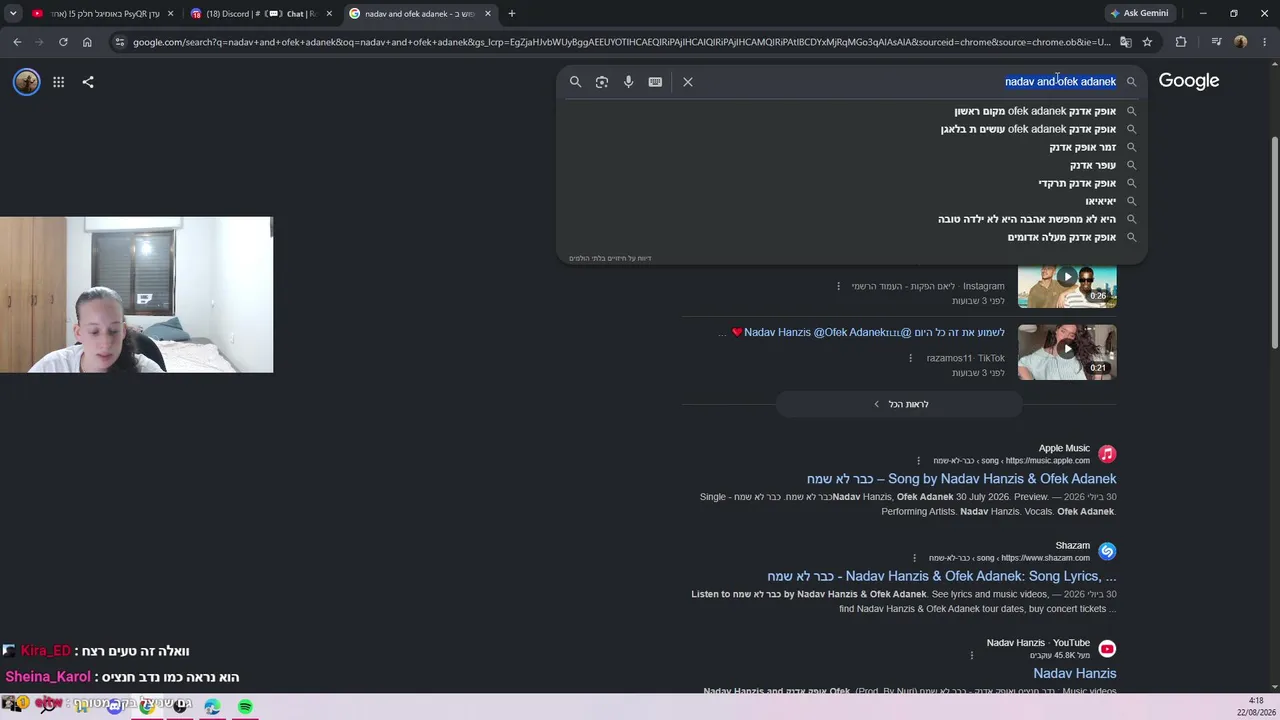1280x720 pixels.
Task: Open Google Lens image search
Action: pos(602,82)
